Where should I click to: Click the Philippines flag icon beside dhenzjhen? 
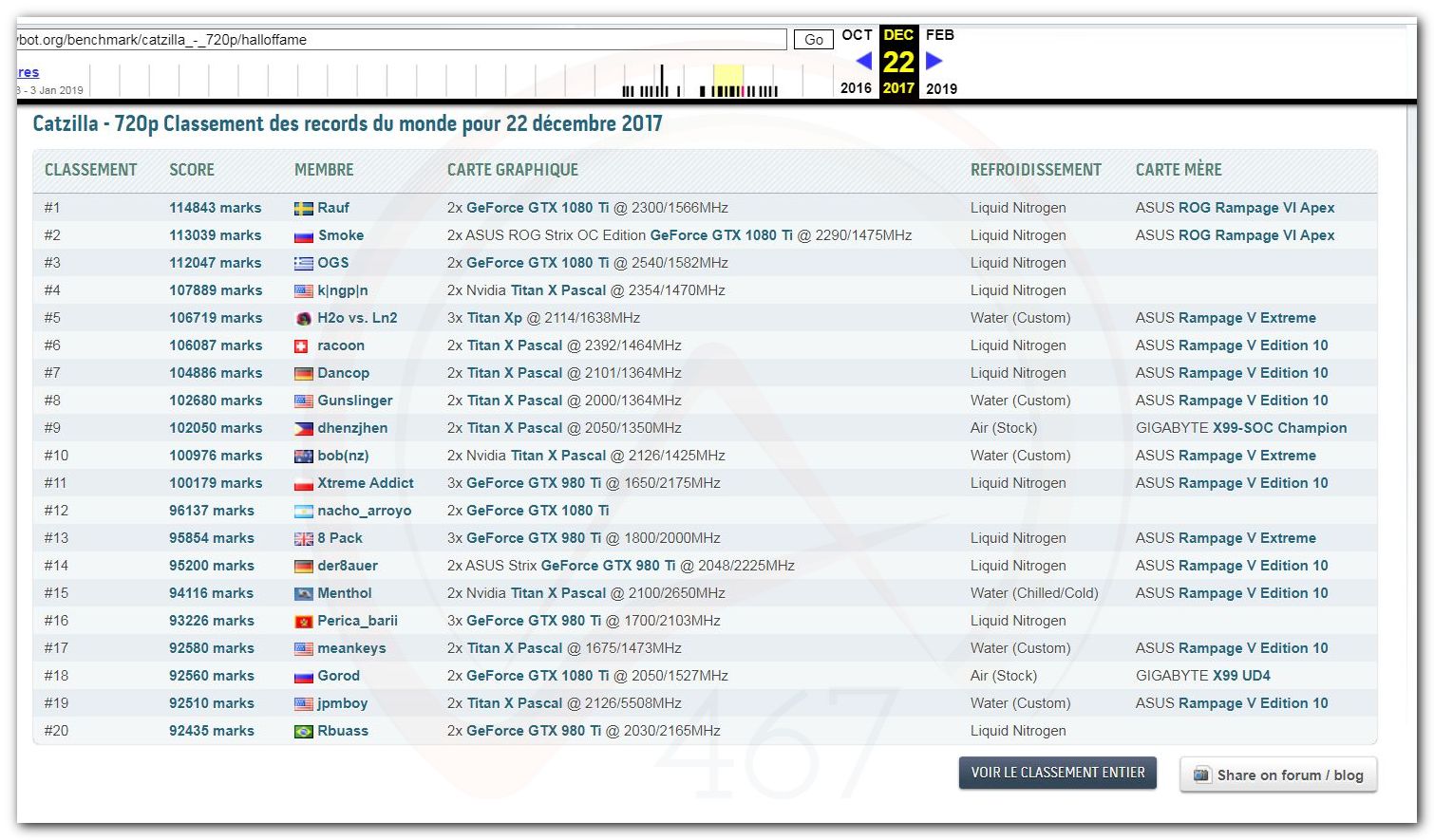304,429
